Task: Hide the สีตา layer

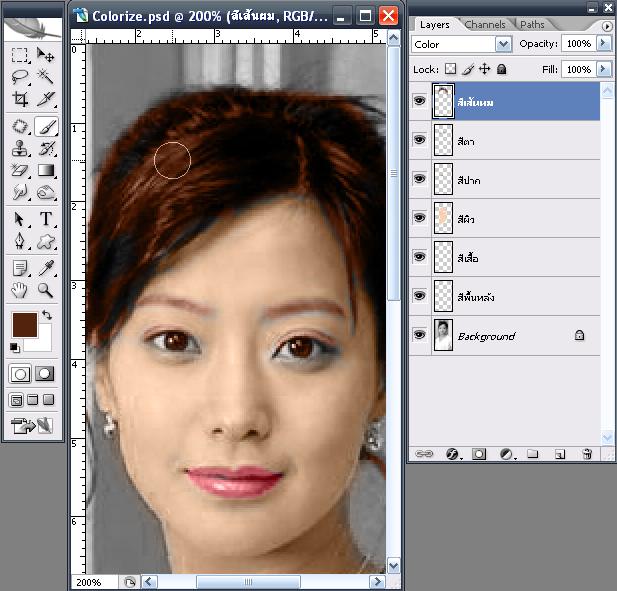Action: (x=419, y=140)
